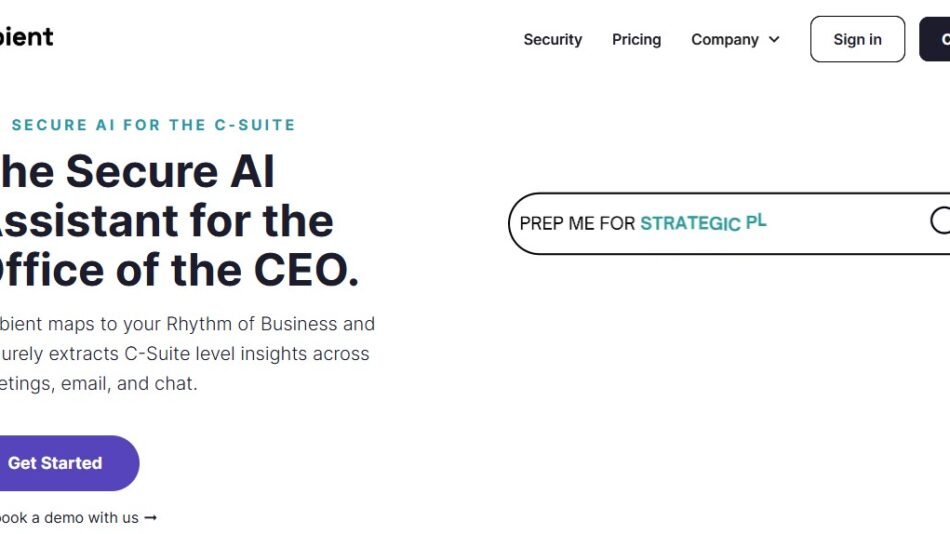Click the purple Get Started button

point(56,463)
